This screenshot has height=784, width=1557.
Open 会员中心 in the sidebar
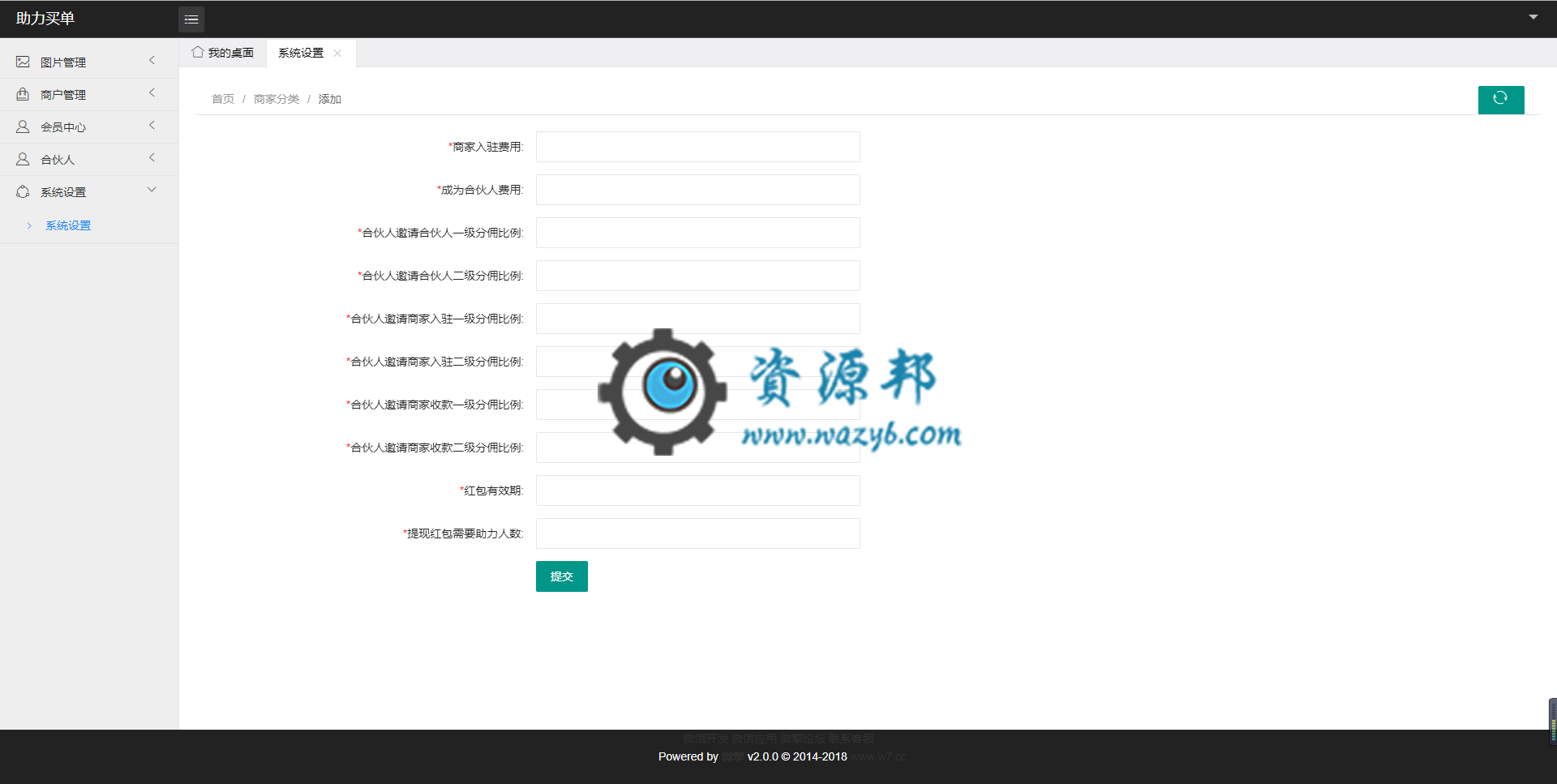coord(89,126)
